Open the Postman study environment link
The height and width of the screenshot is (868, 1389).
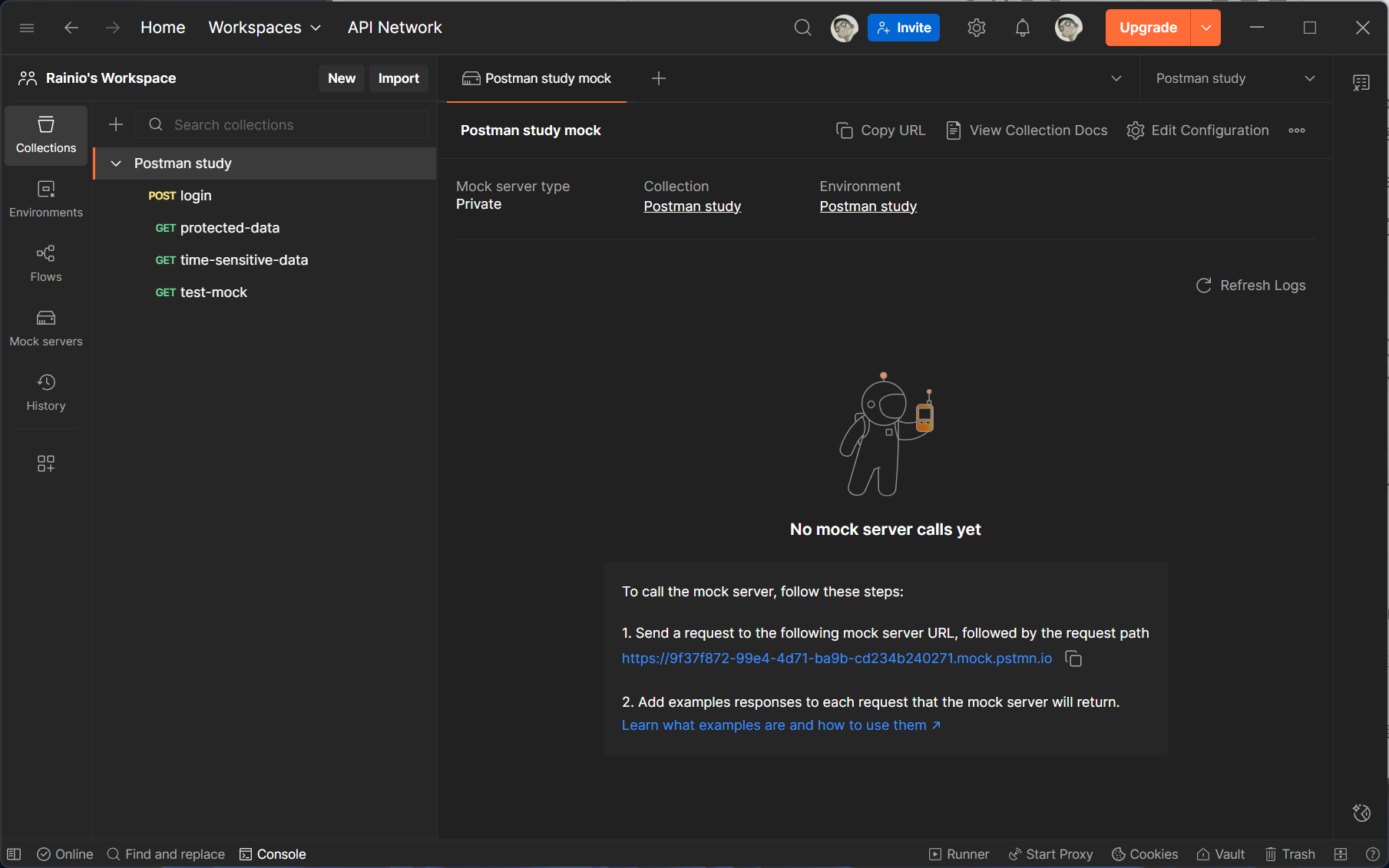point(868,206)
